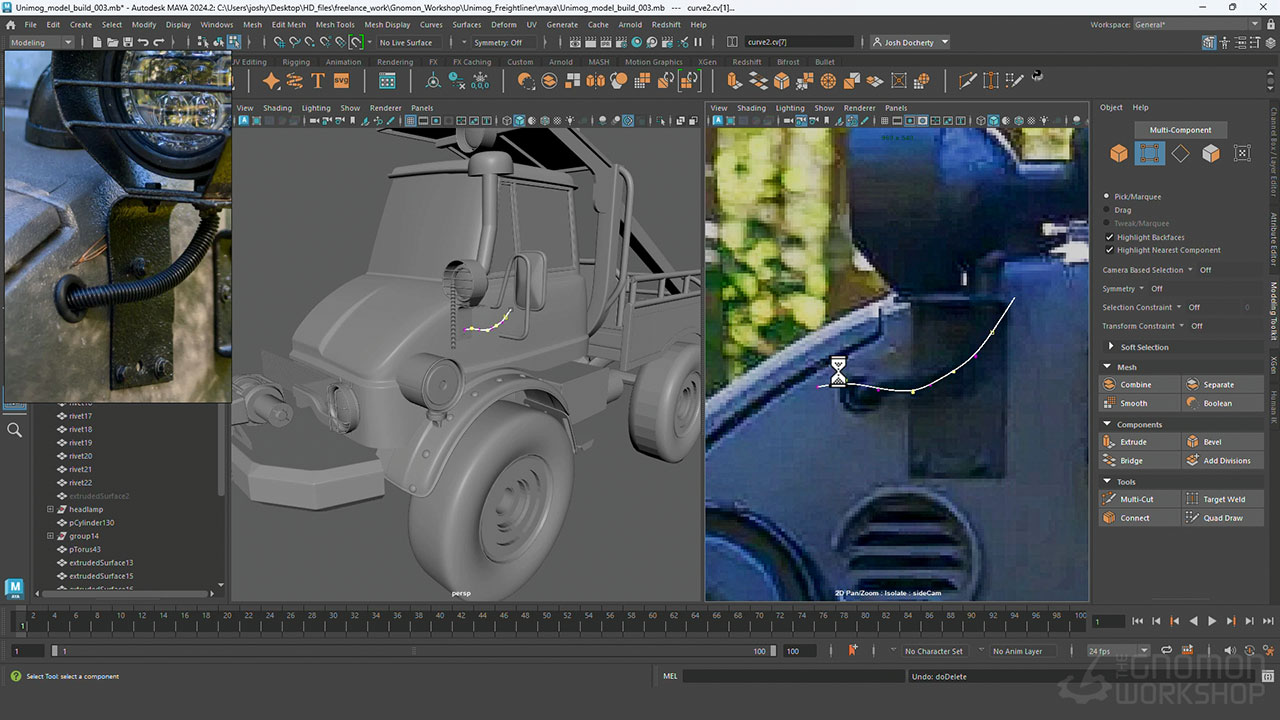Image resolution: width=1280 pixels, height=720 pixels.
Task: Click the Combine mesh button
Action: (1135, 385)
